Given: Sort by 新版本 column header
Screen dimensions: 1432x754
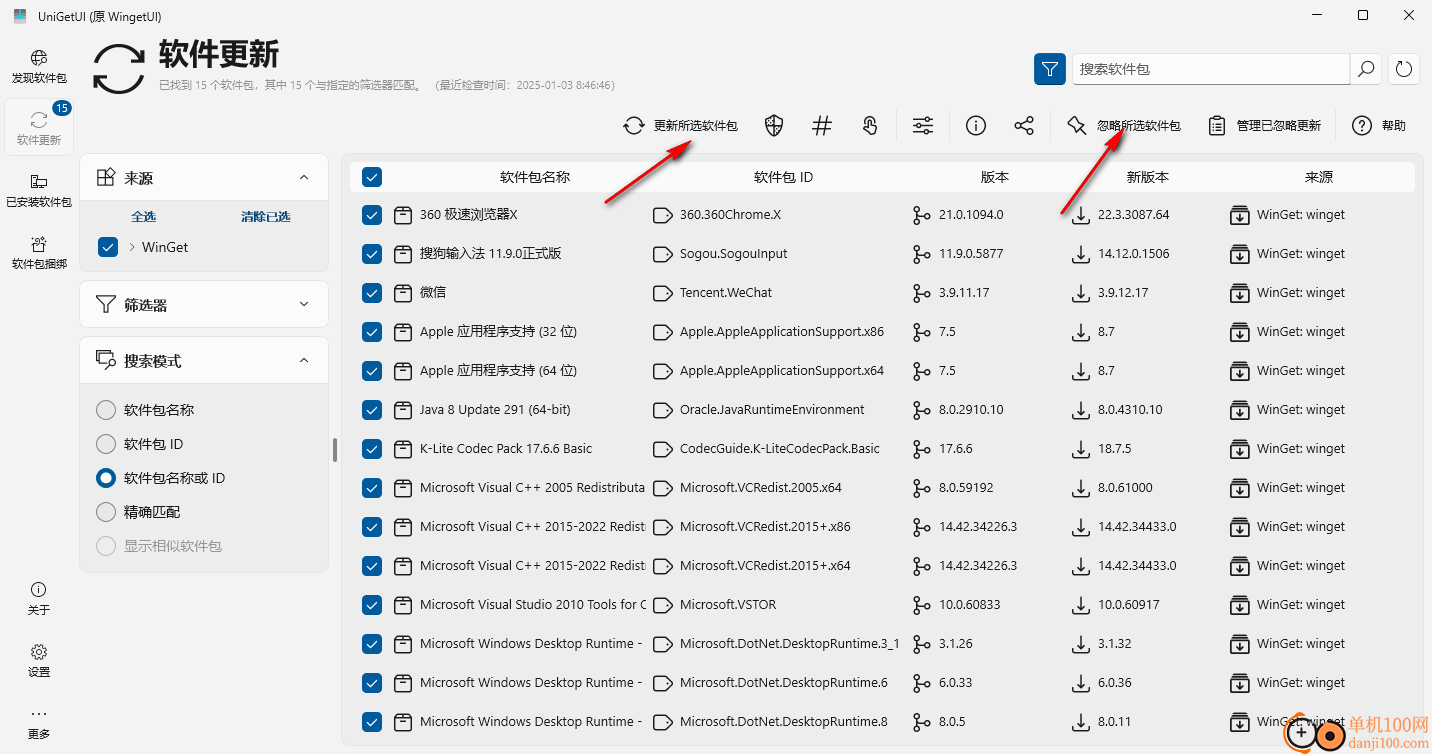Looking at the screenshot, I should 1148,177.
